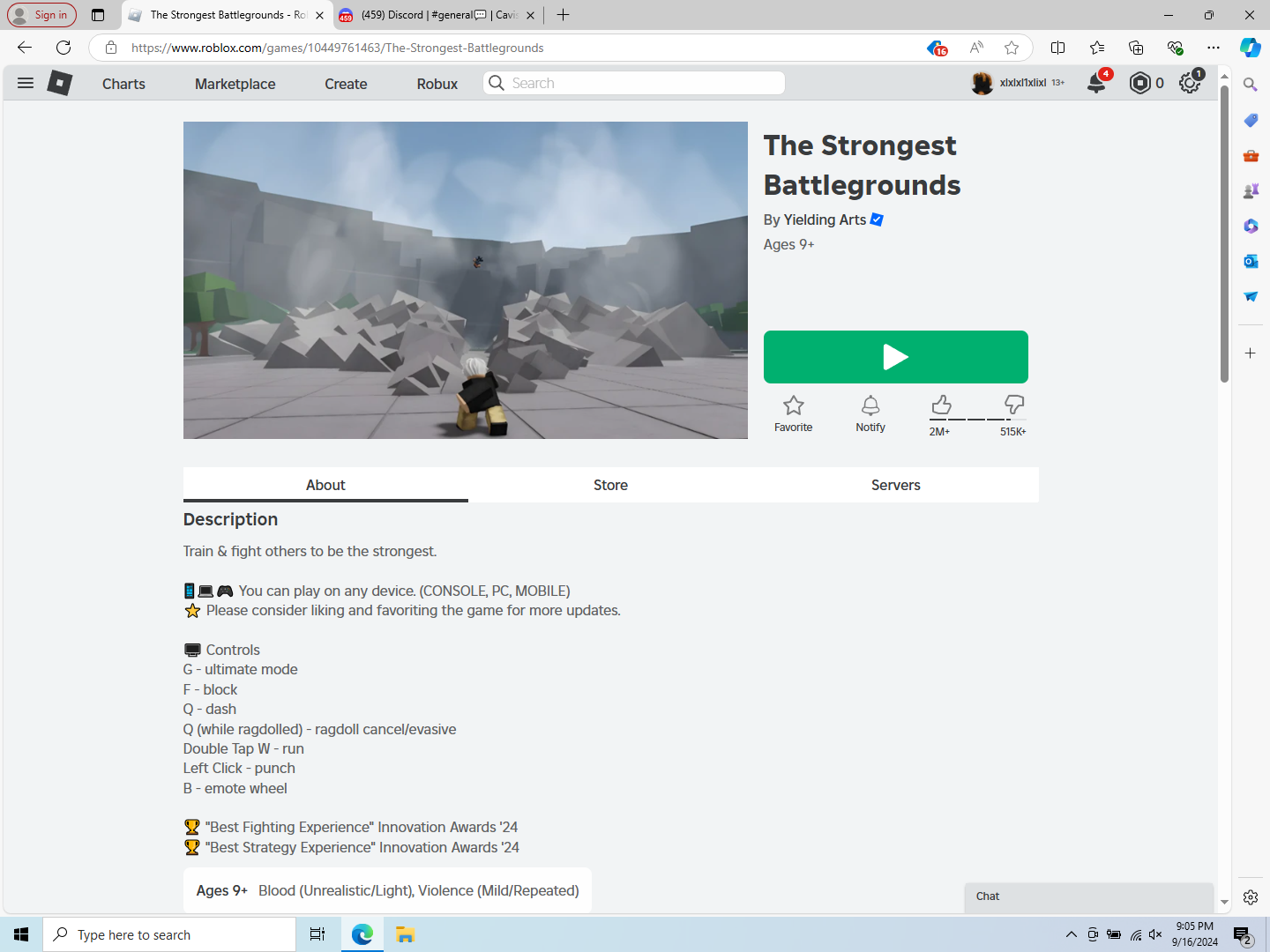Open the Edge sidebar Shopping tag

pos(1251,120)
